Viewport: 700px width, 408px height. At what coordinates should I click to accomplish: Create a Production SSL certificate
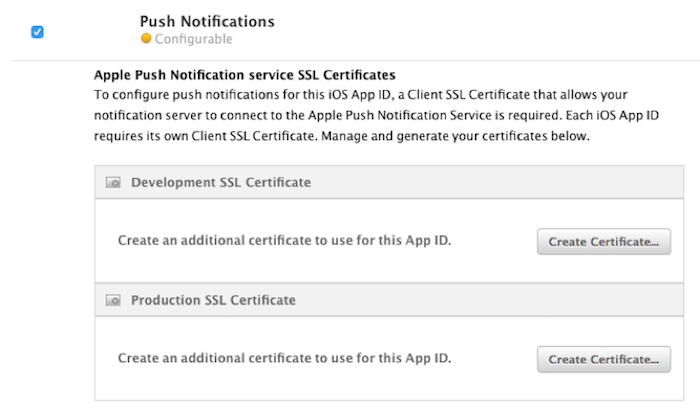[604, 359]
